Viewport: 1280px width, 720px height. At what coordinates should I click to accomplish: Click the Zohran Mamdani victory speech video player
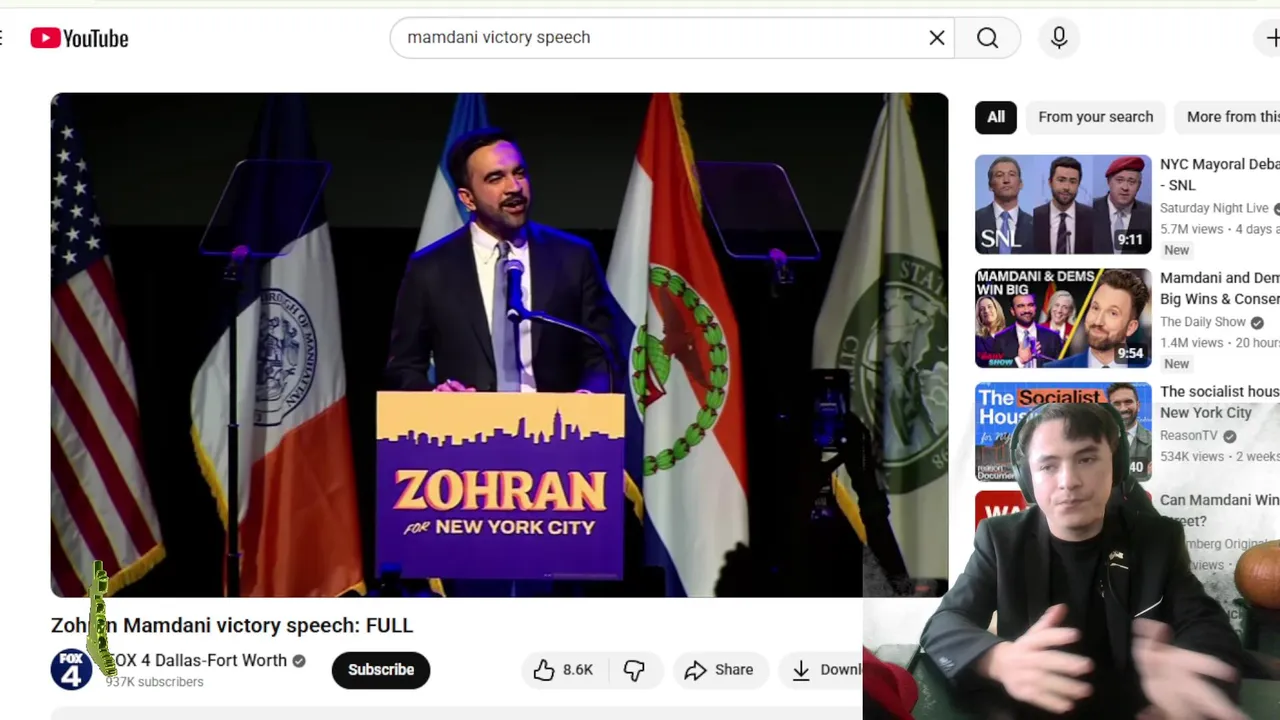[499, 345]
